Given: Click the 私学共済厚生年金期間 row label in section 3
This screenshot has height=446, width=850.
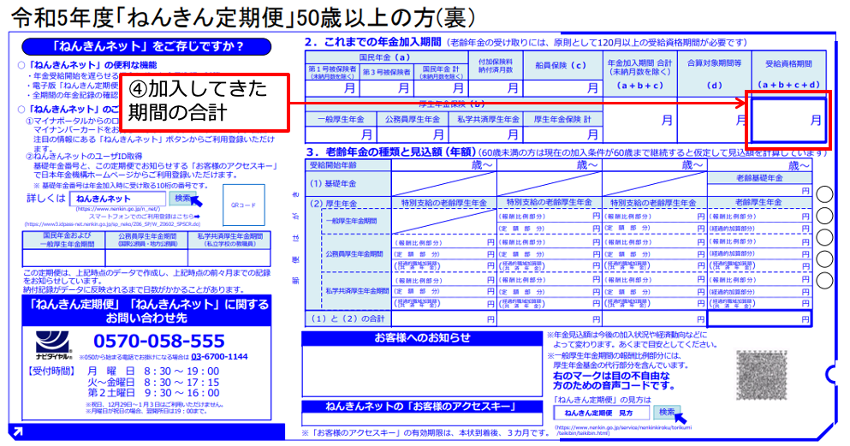Looking at the screenshot, I should (x=357, y=292).
